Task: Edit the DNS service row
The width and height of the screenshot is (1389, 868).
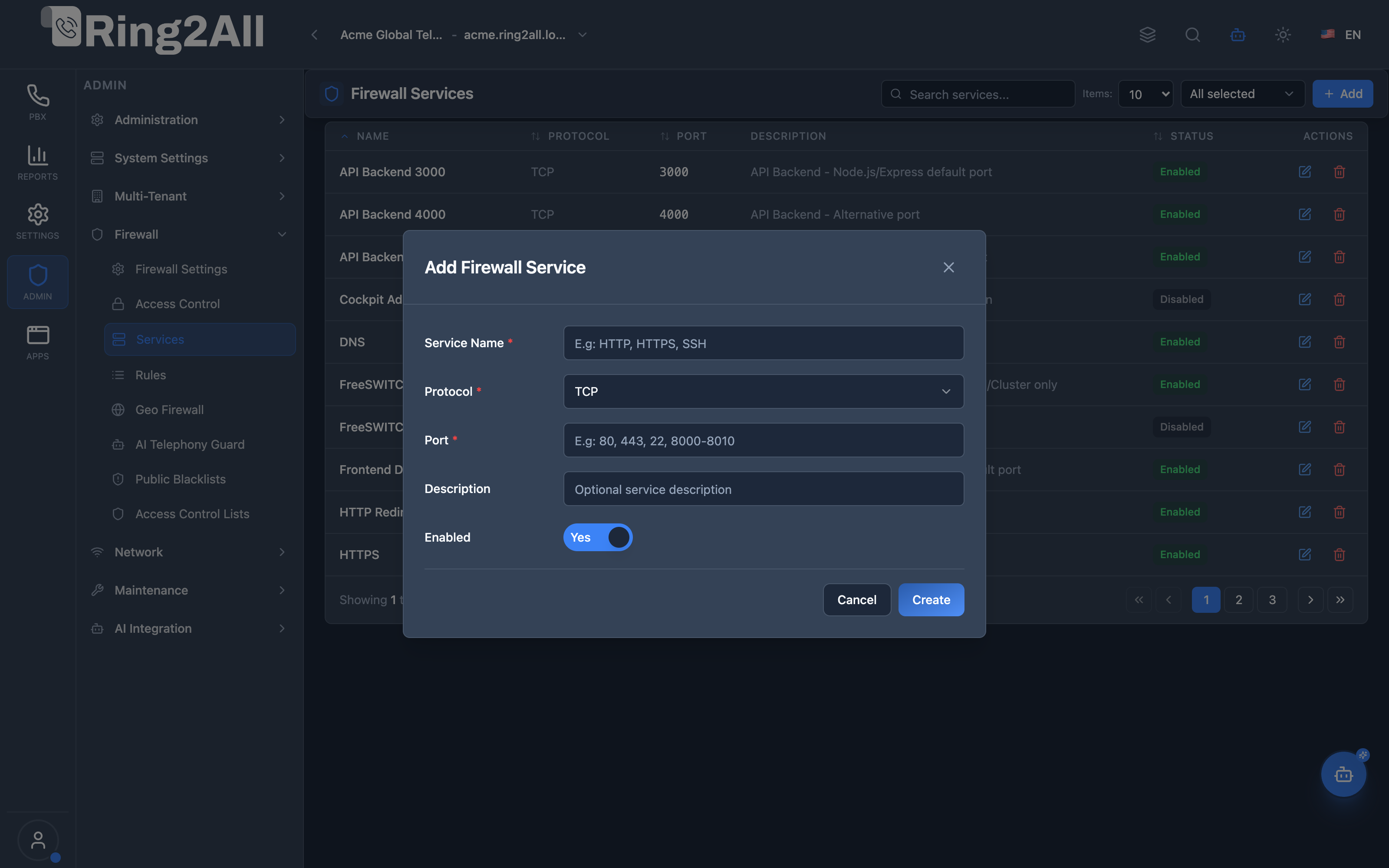Action: 1305,342
